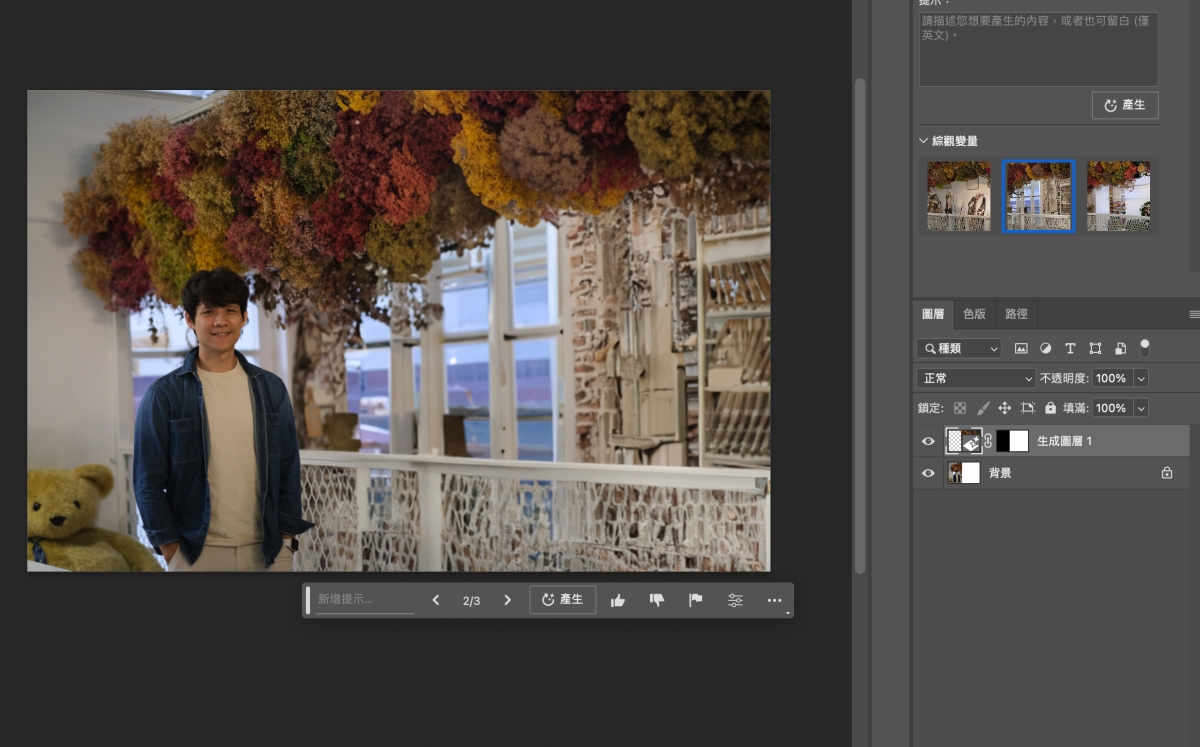Viewport: 1200px width, 747px height.
Task: Filter layers by type (T) text icon
Action: [x=1070, y=349]
